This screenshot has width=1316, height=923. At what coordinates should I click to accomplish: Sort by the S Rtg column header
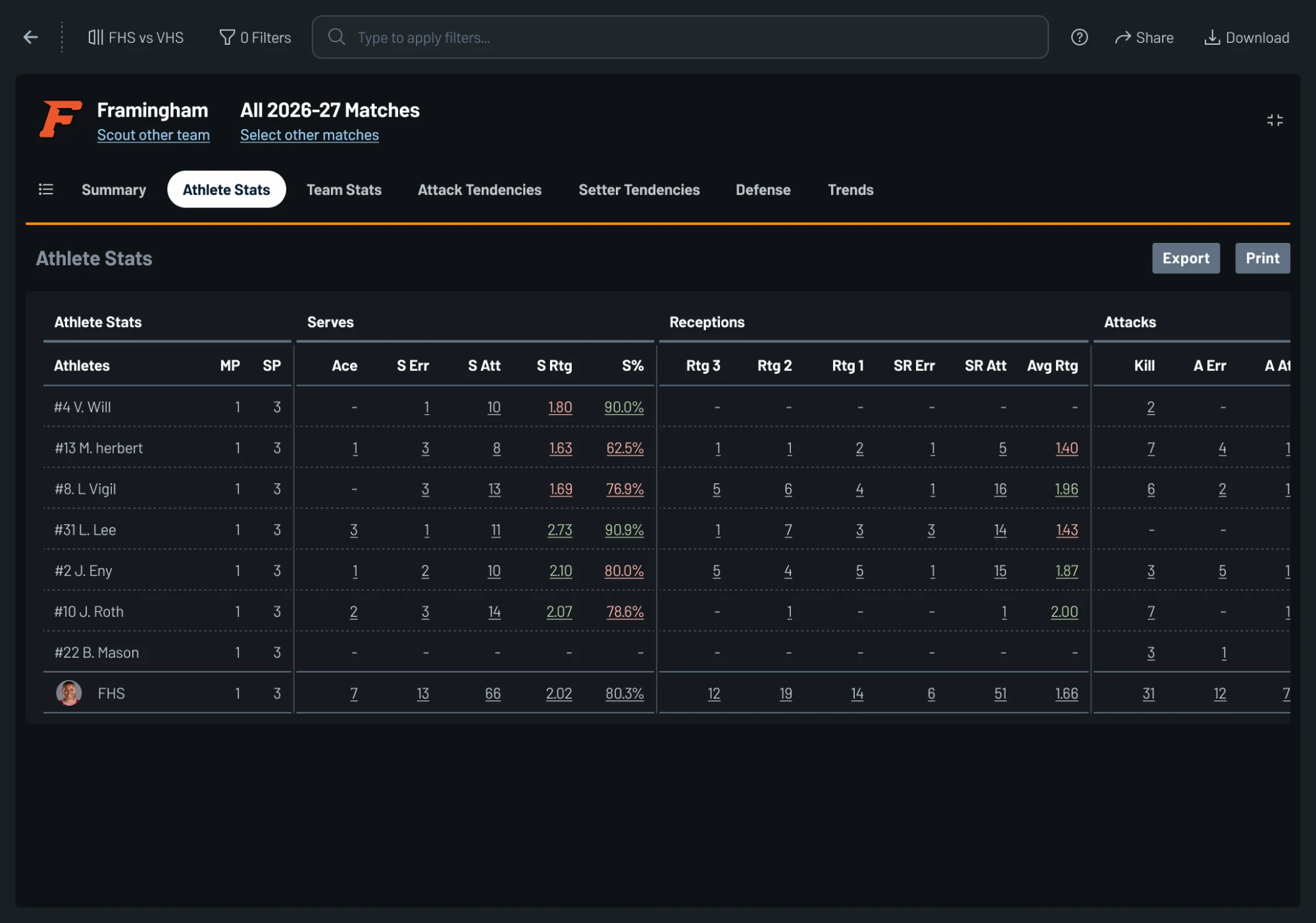click(x=554, y=365)
